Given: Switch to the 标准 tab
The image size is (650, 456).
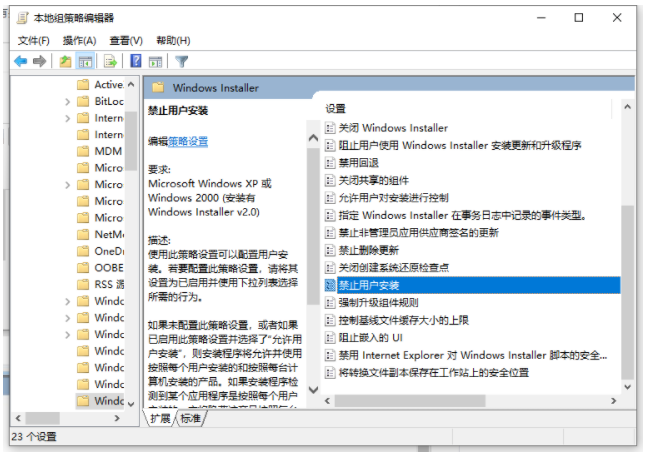Looking at the screenshot, I should click(x=190, y=418).
